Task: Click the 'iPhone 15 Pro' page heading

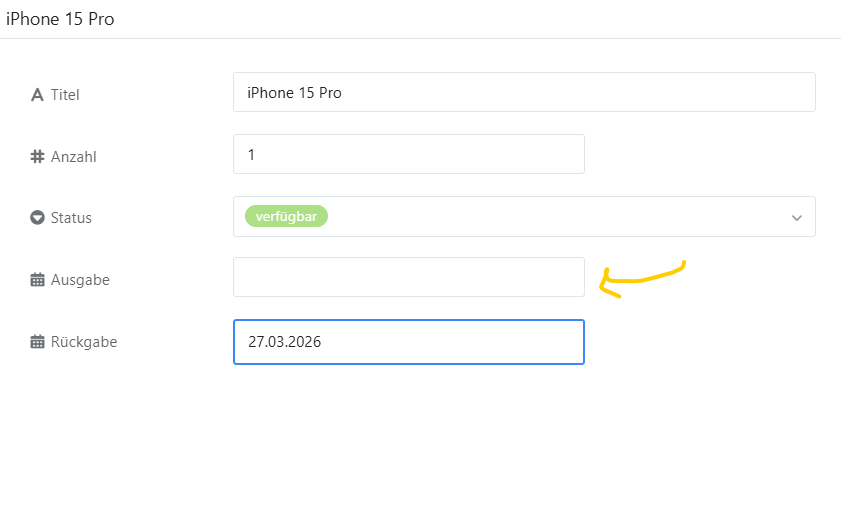Action: coord(60,19)
